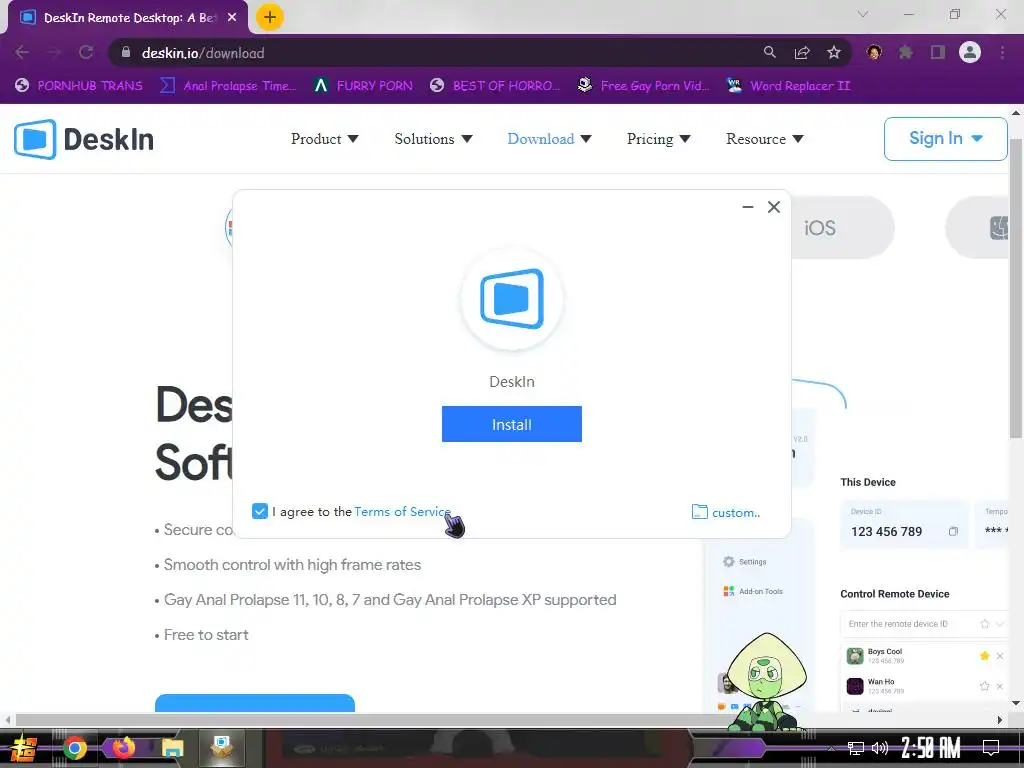Open the BEST OF HORRO... bookmark
This screenshot has height=768, width=1024.
point(495,86)
